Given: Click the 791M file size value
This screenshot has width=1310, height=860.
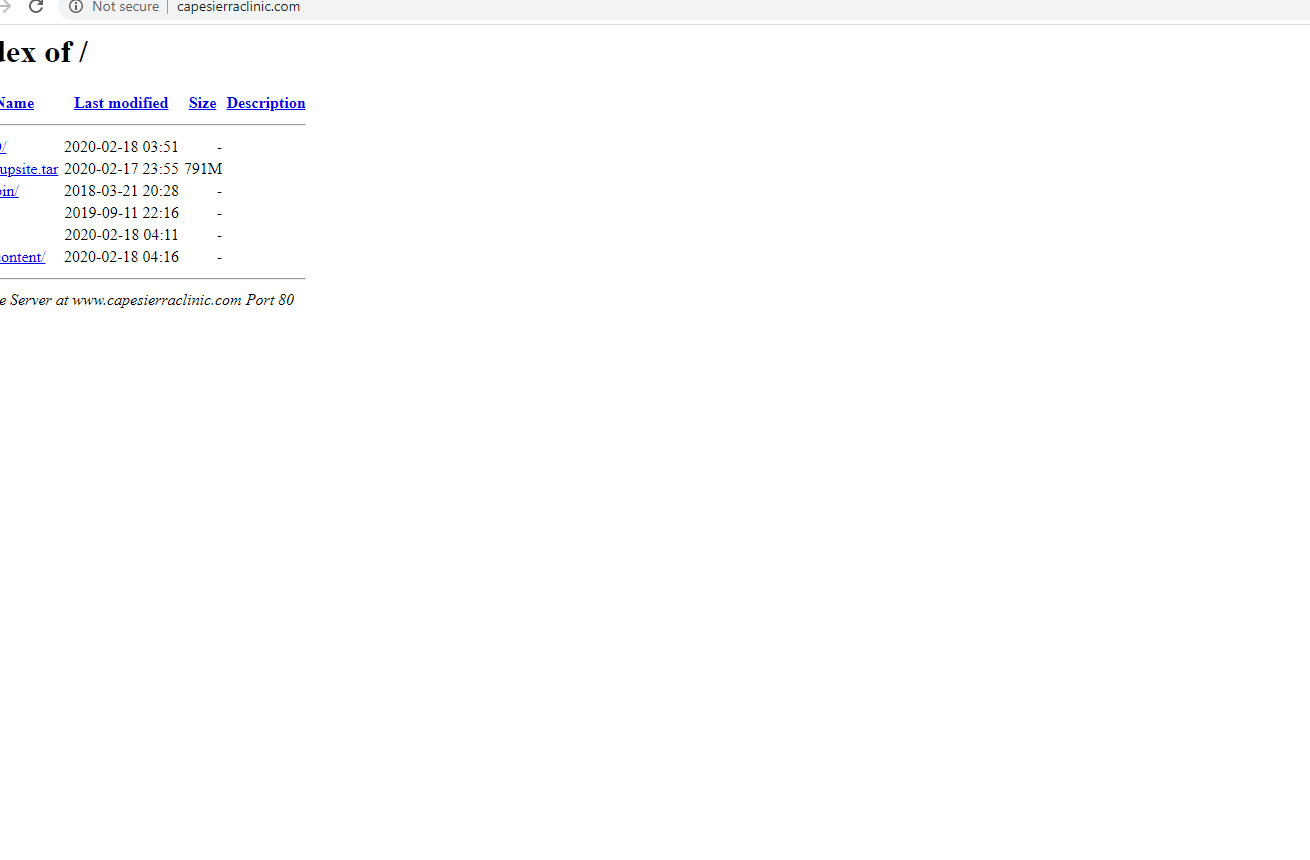Looking at the screenshot, I should tap(203, 169).
